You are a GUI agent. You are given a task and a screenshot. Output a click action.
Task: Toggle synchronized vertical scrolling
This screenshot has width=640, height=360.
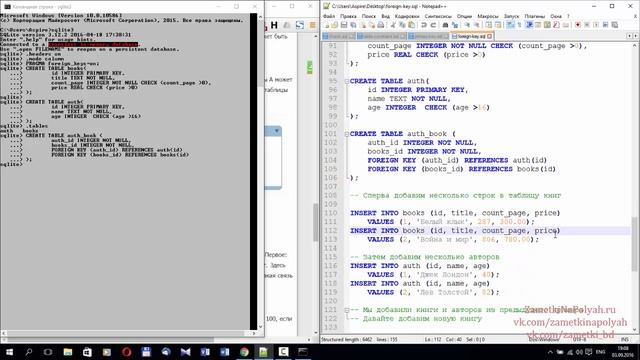488,25
